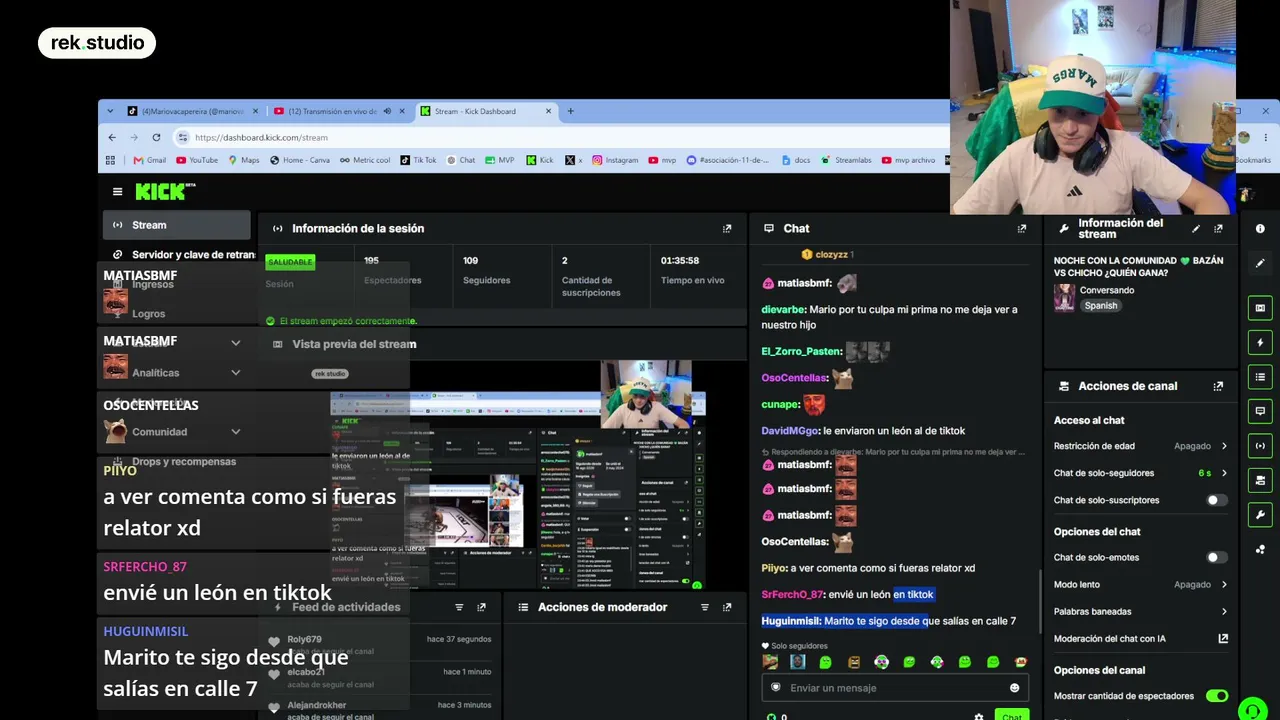Click the broadcast signal icon in right rail

click(x=1260, y=446)
